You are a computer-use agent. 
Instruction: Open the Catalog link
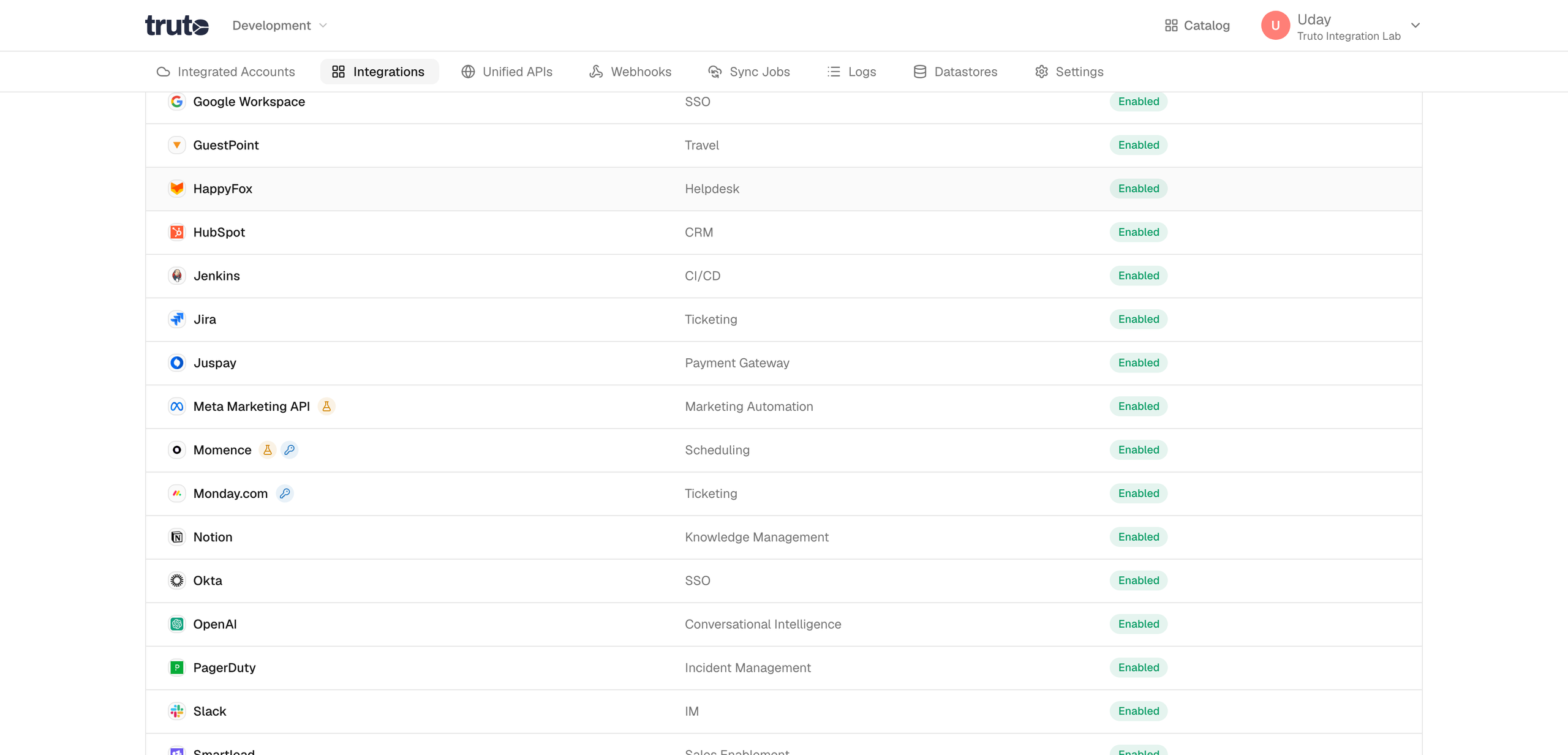[1197, 26]
